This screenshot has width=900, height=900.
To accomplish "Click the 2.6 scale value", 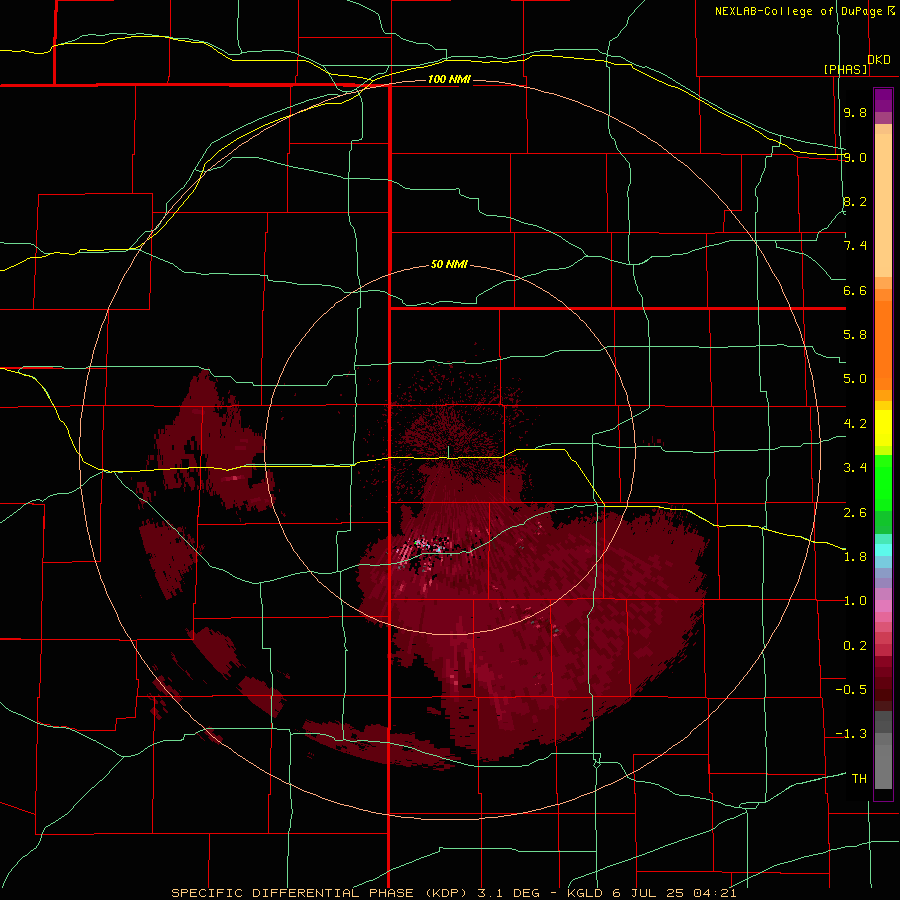I will [855, 512].
